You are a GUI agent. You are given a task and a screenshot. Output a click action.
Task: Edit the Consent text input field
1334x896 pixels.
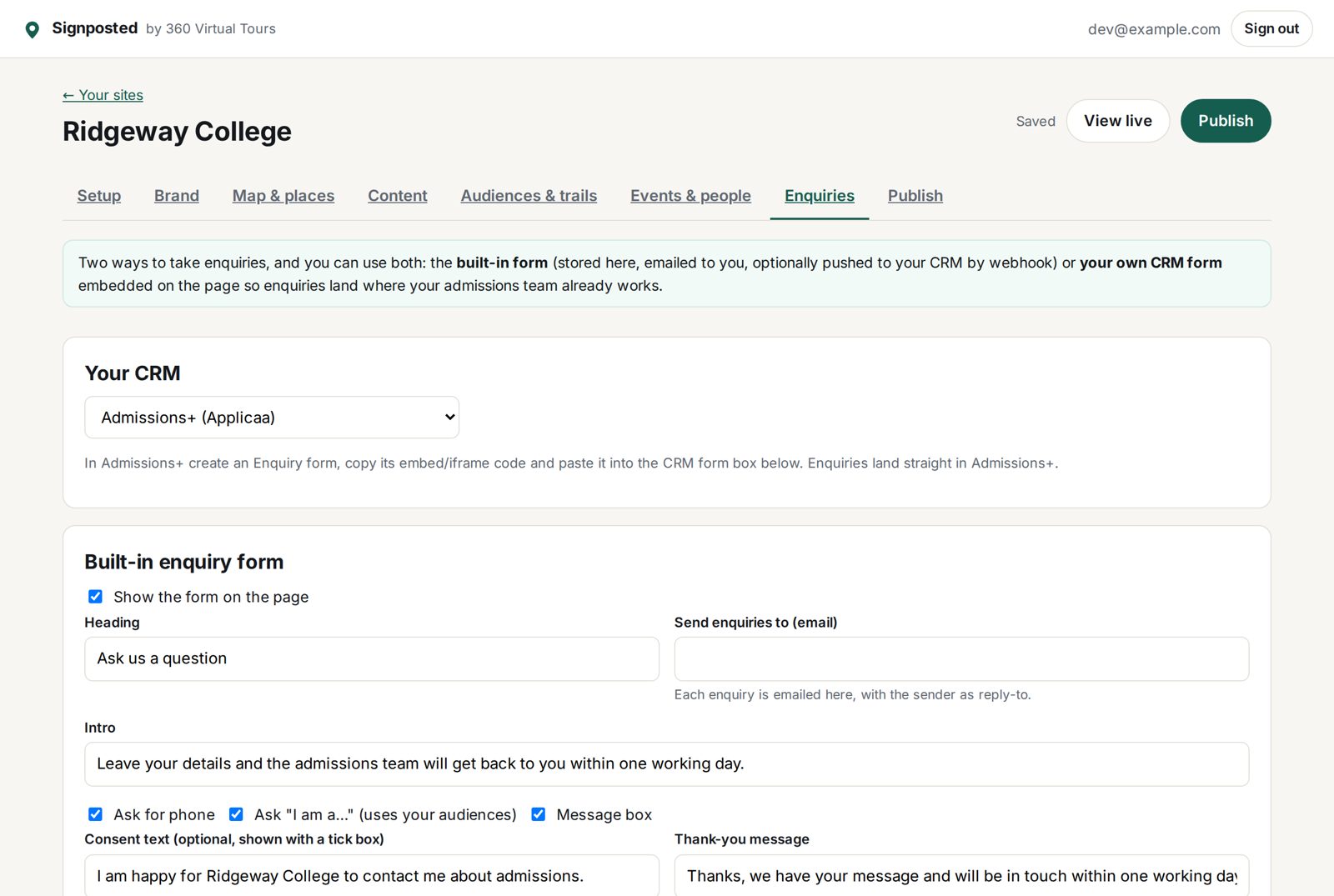pos(372,875)
